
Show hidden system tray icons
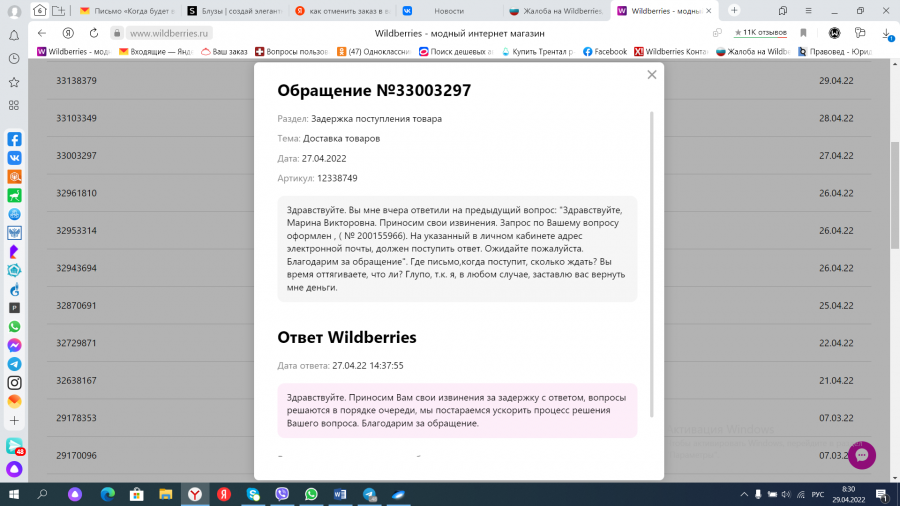744,495
